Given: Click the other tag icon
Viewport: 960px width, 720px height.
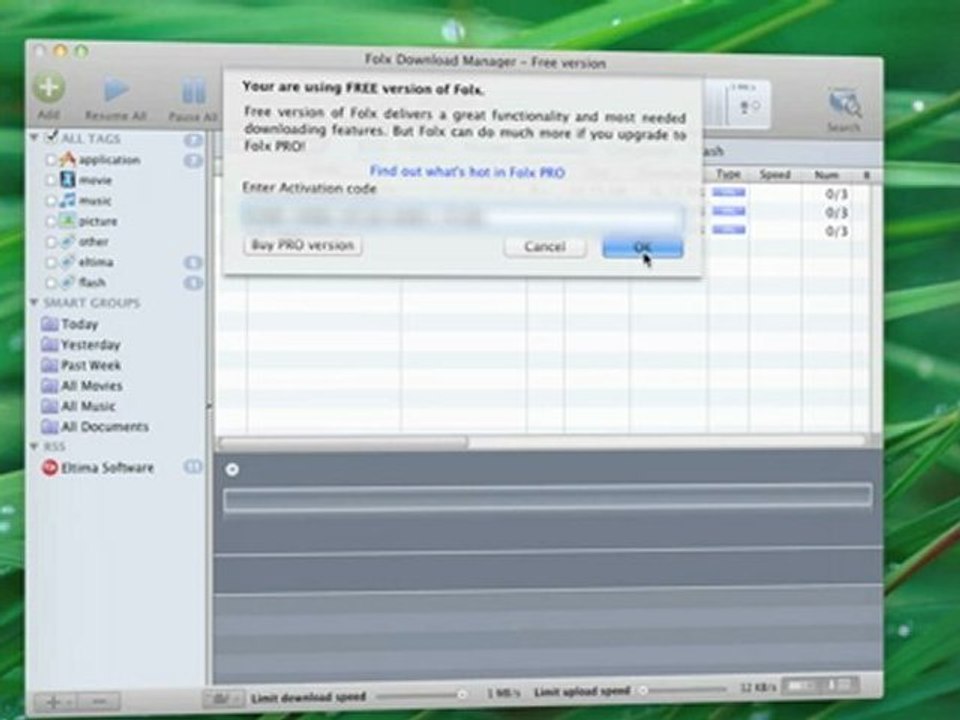Looking at the screenshot, I should pos(68,241).
